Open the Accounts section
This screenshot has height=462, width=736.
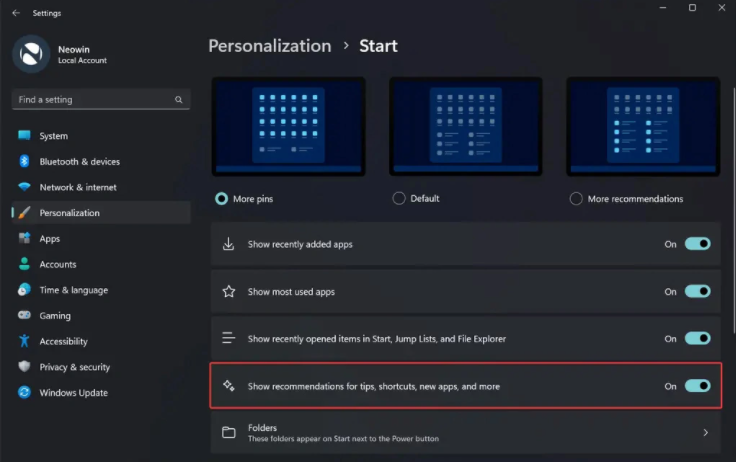click(58, 265)
